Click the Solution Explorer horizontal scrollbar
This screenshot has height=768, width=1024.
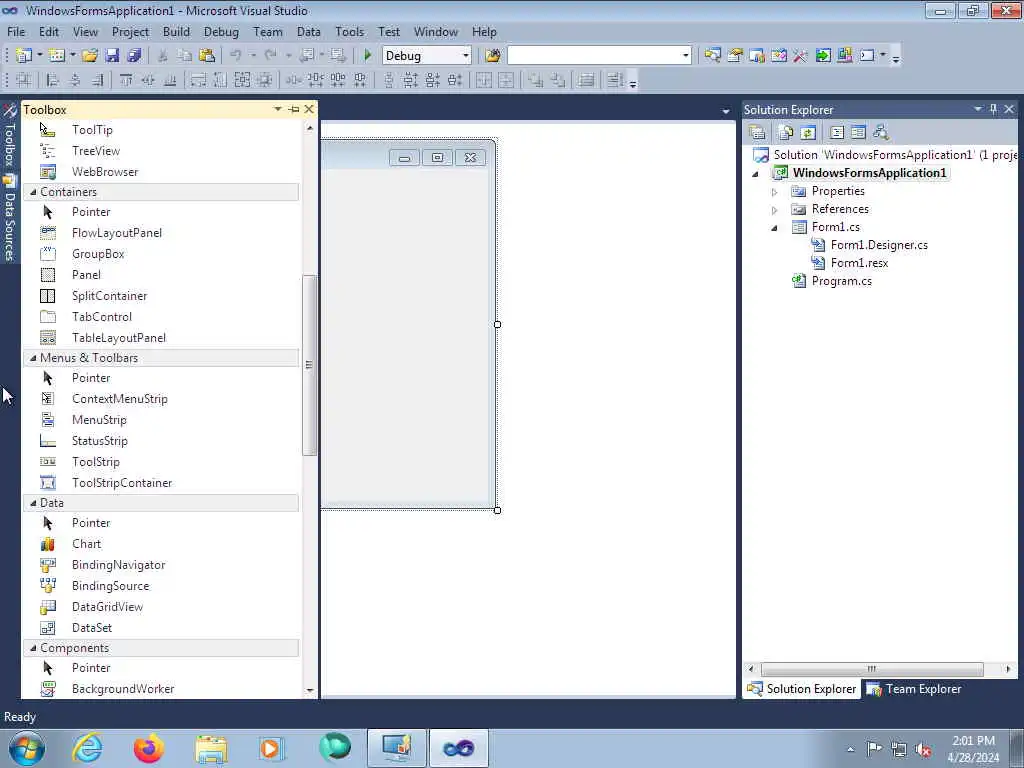(872, 669)
